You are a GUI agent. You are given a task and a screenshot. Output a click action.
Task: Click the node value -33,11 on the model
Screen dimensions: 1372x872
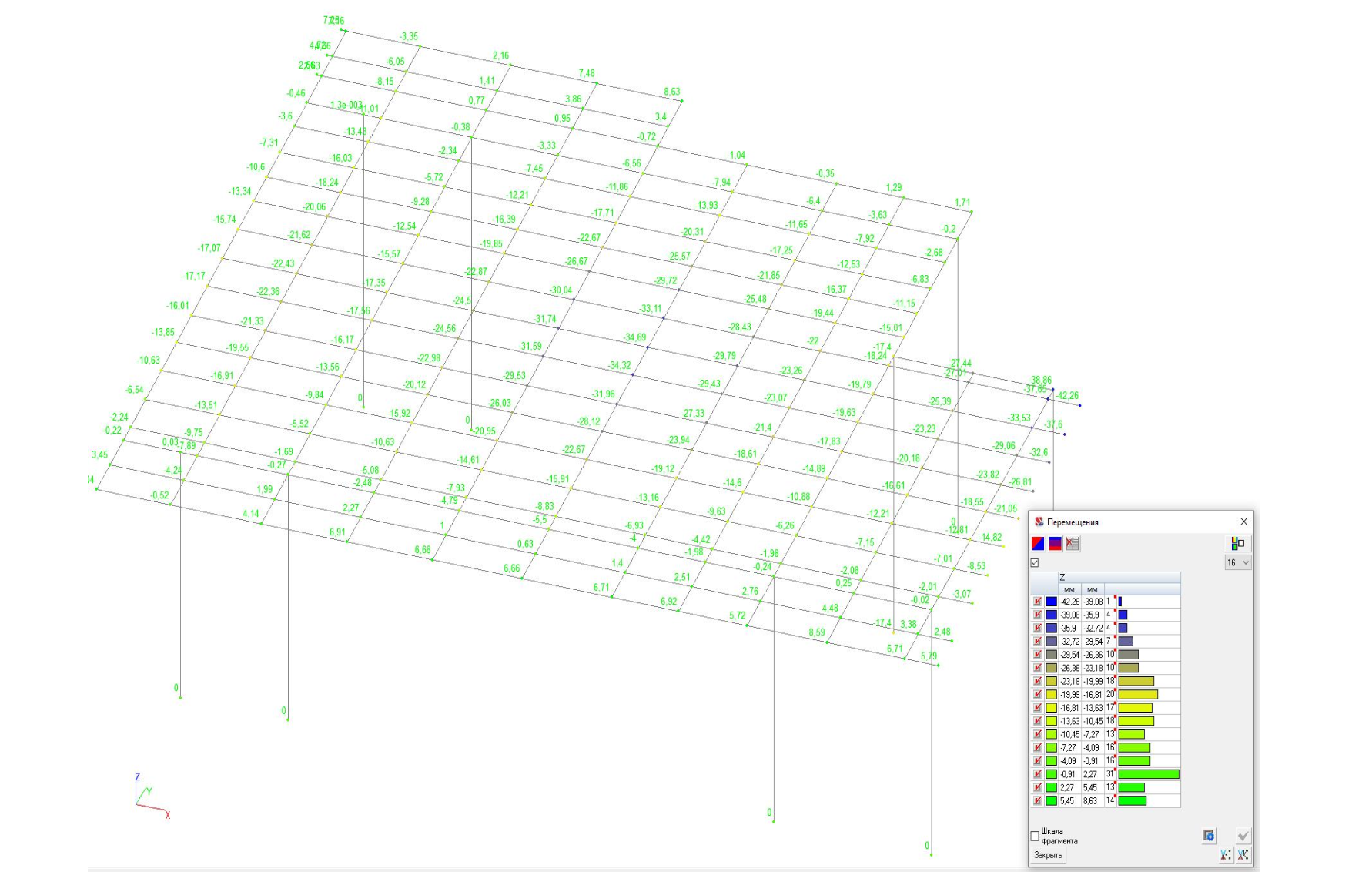[x=651, y=309]
